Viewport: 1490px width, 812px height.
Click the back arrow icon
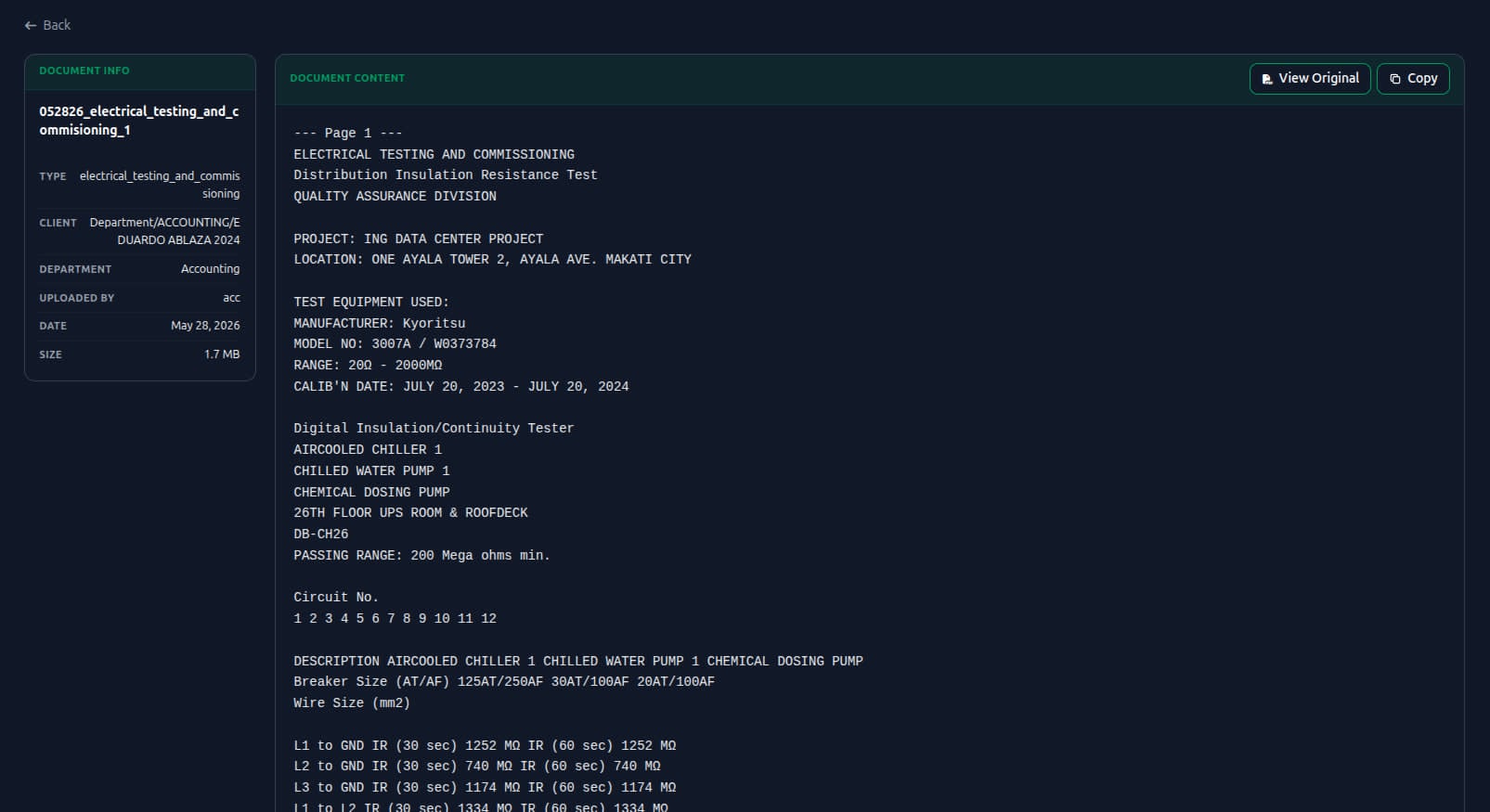tap(31, 25)
